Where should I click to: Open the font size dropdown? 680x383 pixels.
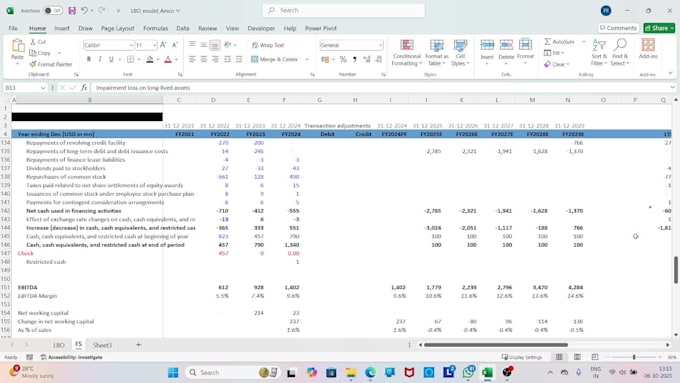click(154, 45)
